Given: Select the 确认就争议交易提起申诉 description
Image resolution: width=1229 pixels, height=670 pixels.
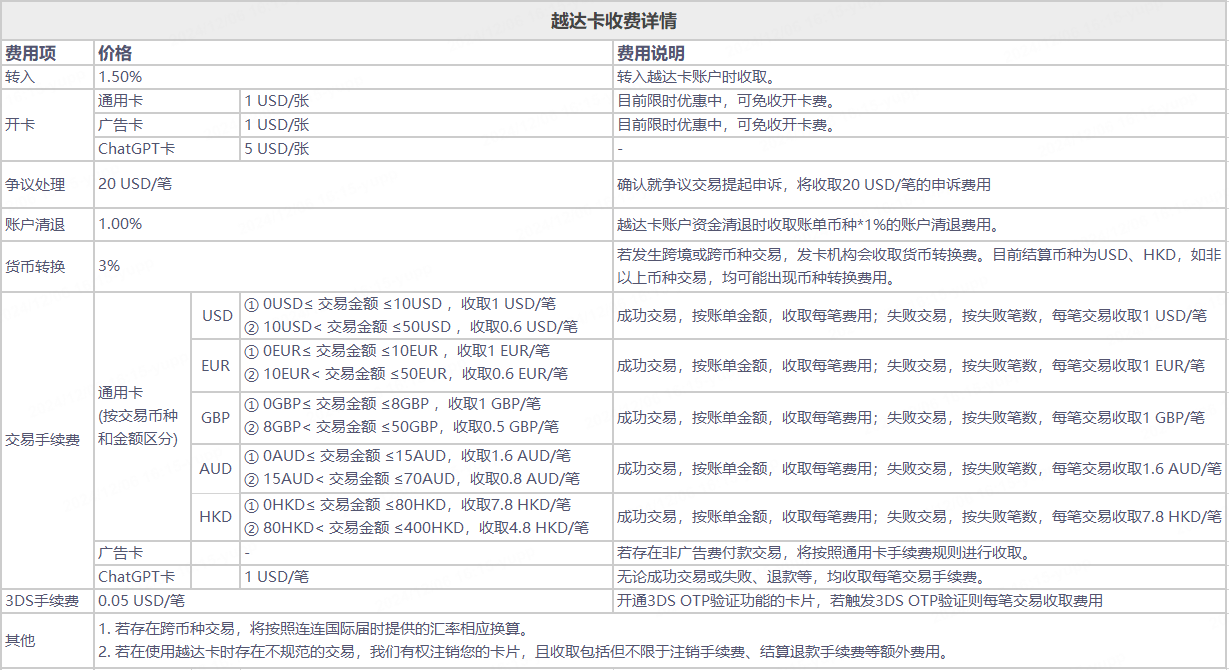Looking at the screenshot, I should (x=804, y=185).
